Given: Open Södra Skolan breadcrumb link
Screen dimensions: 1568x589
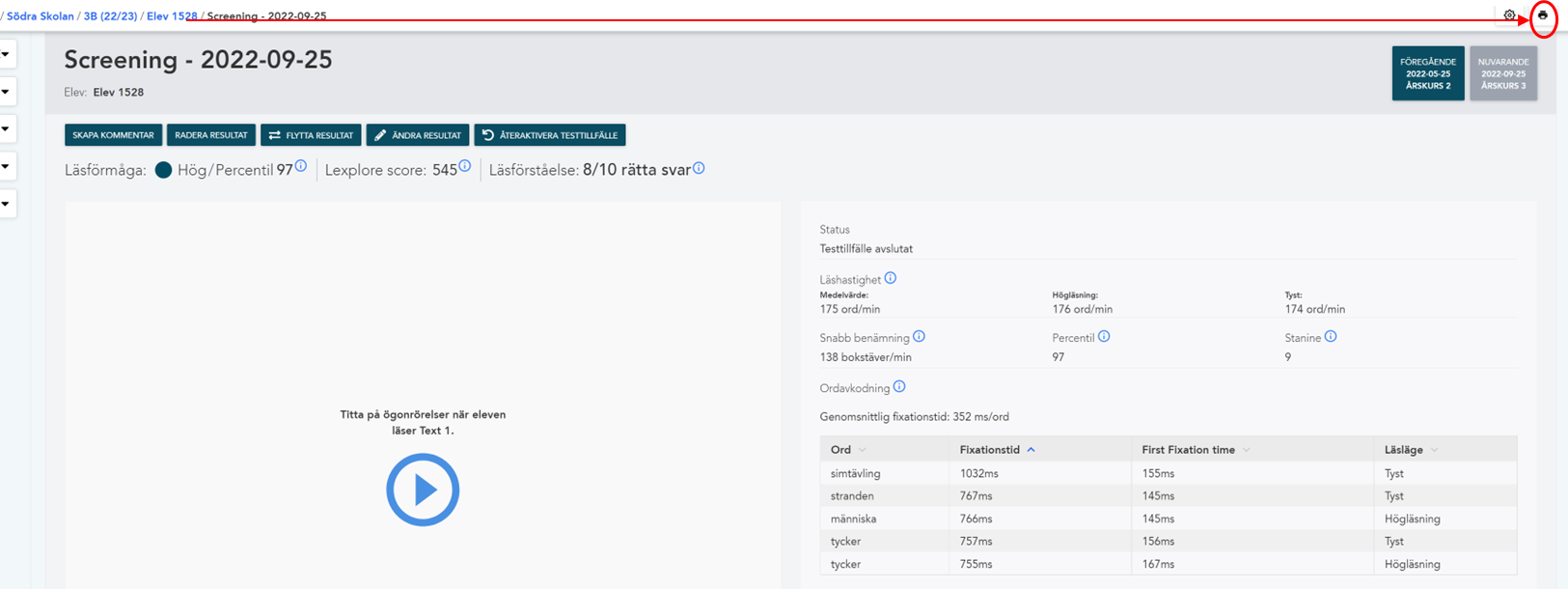Looking at the screenshot, I should tap(41, 16).
